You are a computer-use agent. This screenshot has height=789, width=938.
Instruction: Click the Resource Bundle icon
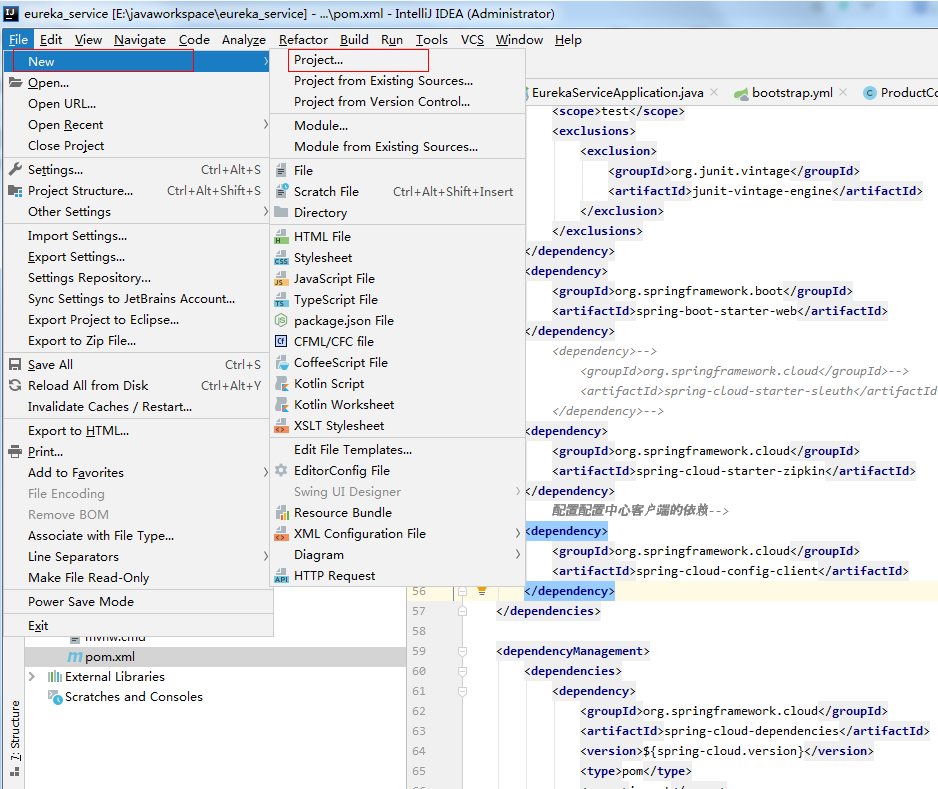281,513
